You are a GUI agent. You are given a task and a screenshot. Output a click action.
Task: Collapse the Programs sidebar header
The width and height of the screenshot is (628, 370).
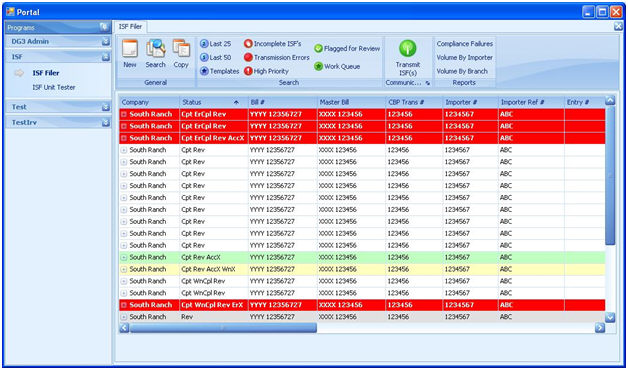tap(104, 27)
